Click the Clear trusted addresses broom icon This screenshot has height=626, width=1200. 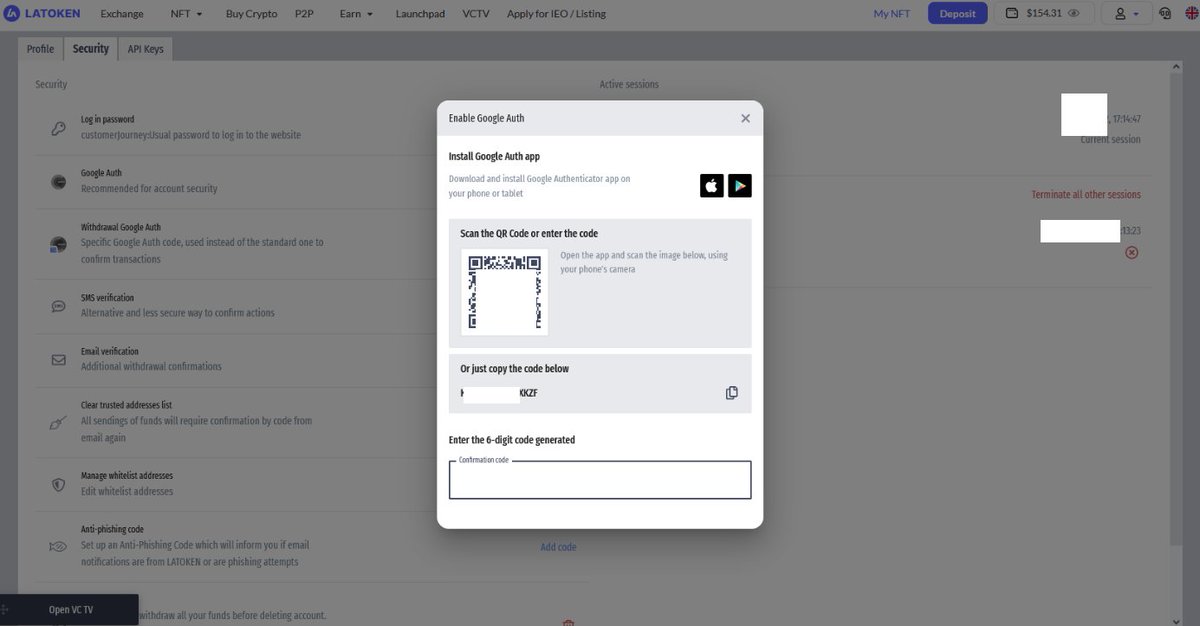(x=58, y=422)
